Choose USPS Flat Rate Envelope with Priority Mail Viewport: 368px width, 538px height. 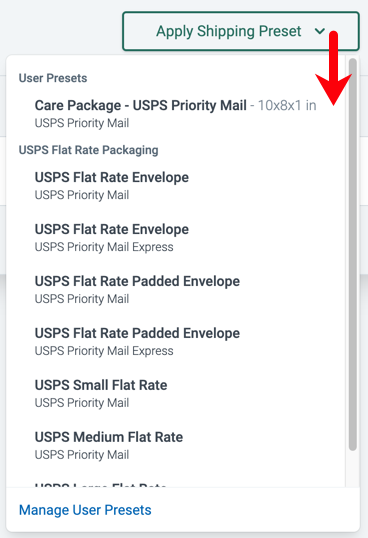click(x=176, y=186)
